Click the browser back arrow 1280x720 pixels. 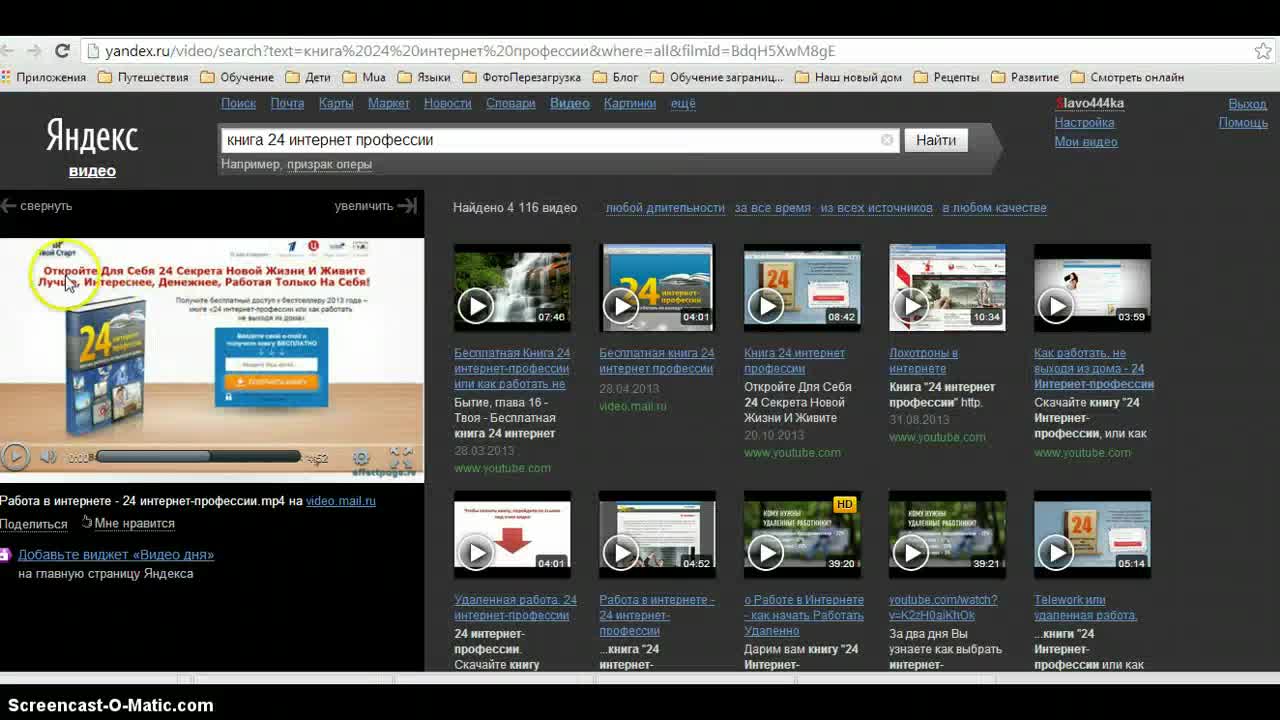pos(9,51)
